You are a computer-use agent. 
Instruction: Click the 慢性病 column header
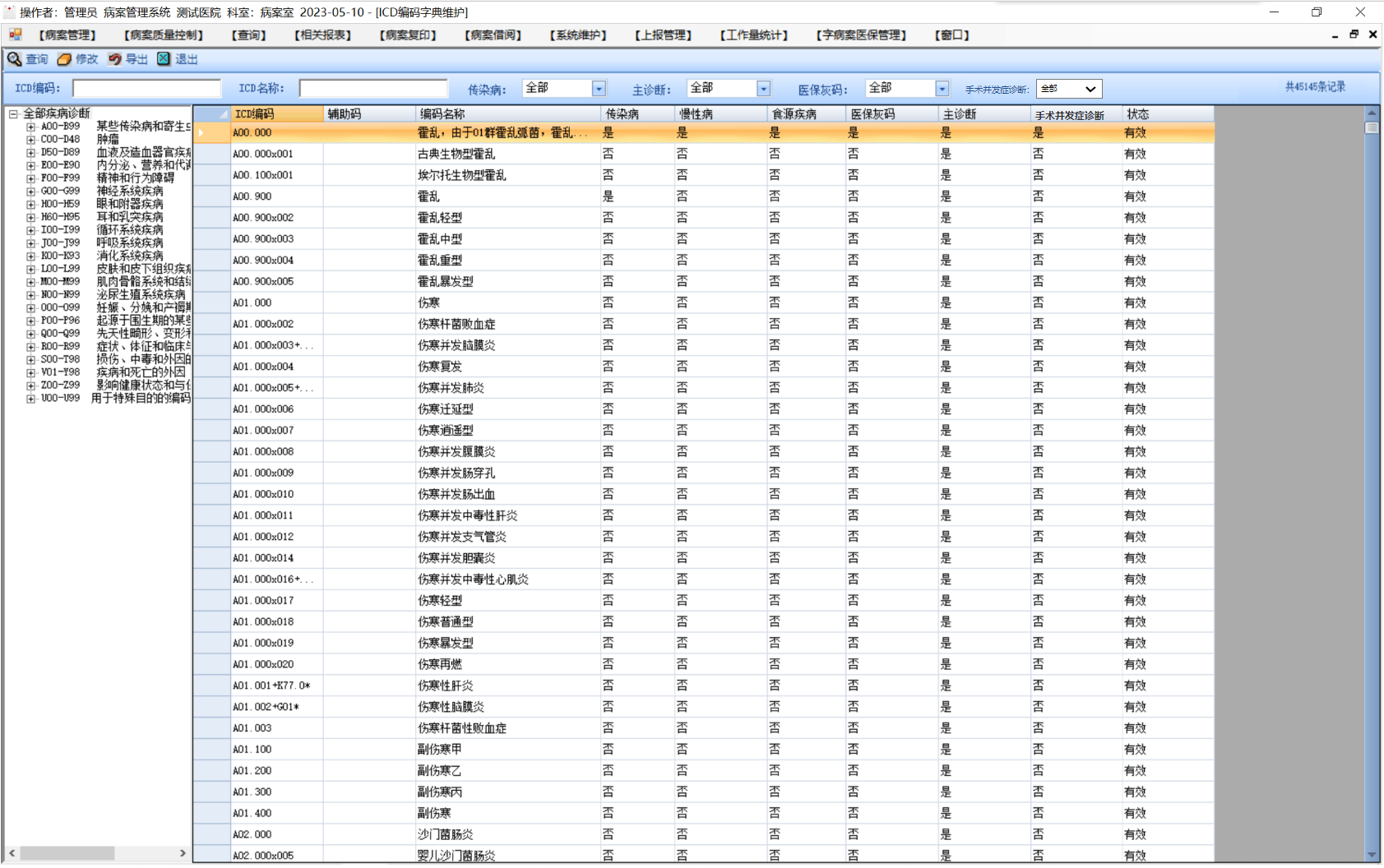(x=720, y=114)
